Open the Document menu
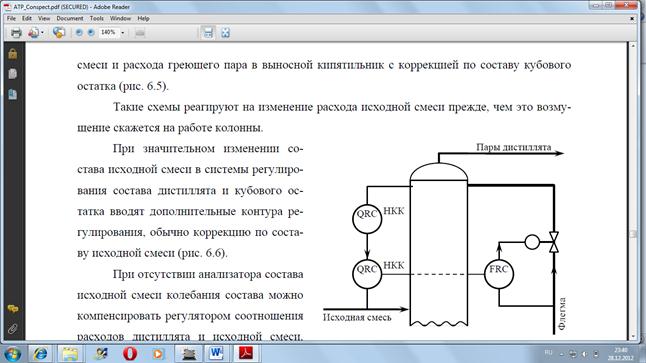Viewport: 646px width, 363px height. click(x=70, y=19)
